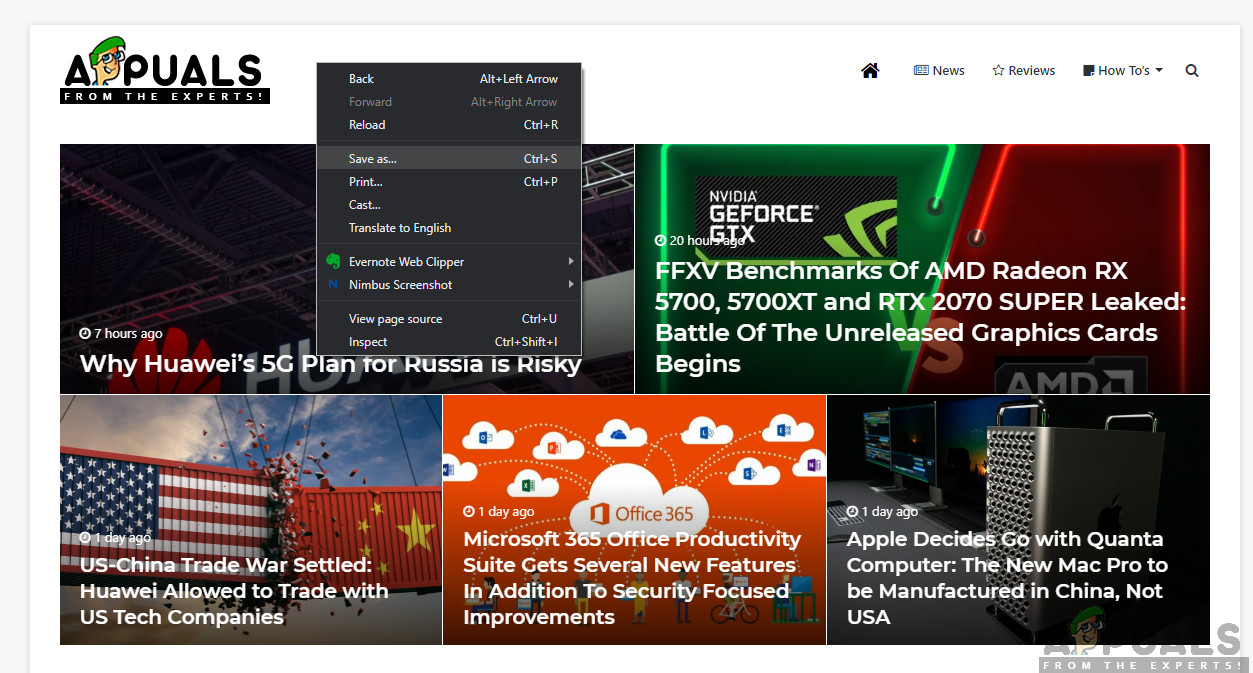Click the home icon in navigation
Image resolution: width=1253 pixels, height=673 pixels.
pyautogui.click(x=870, y=71)
